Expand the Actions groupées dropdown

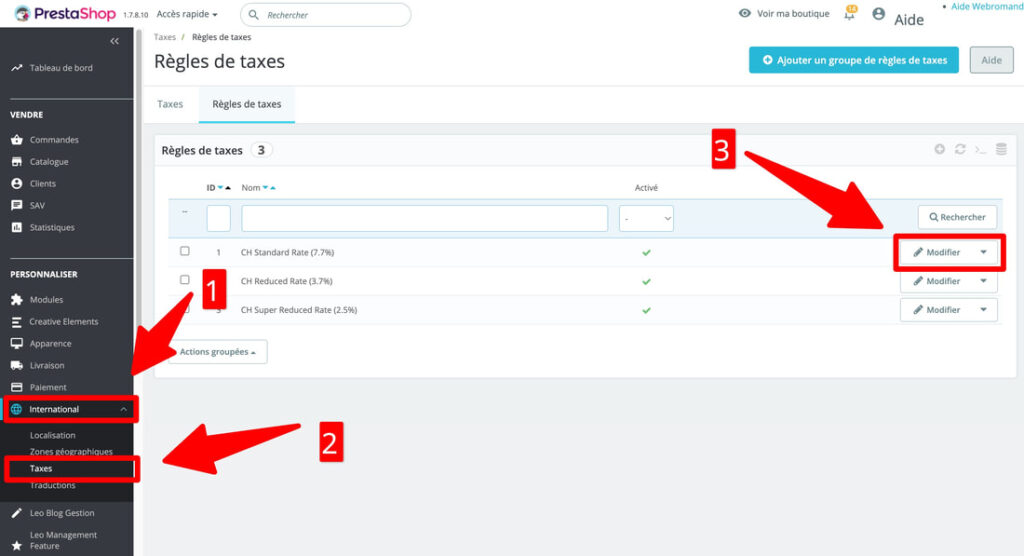pos(217,352)
